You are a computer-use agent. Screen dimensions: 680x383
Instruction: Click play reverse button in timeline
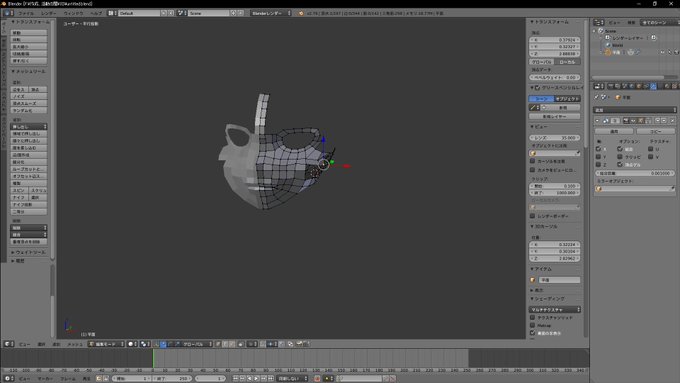249,379
